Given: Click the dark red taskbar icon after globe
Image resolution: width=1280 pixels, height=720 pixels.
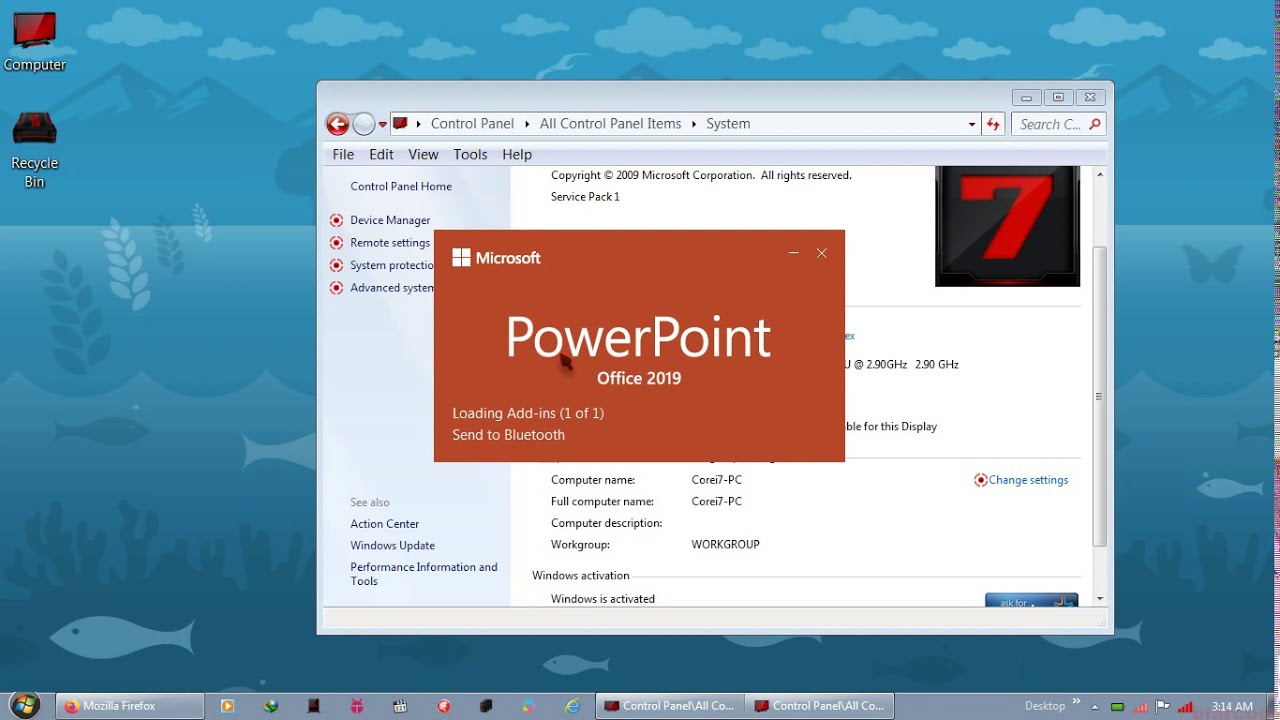Looking at the screenshot, I should tap(313, 706).
